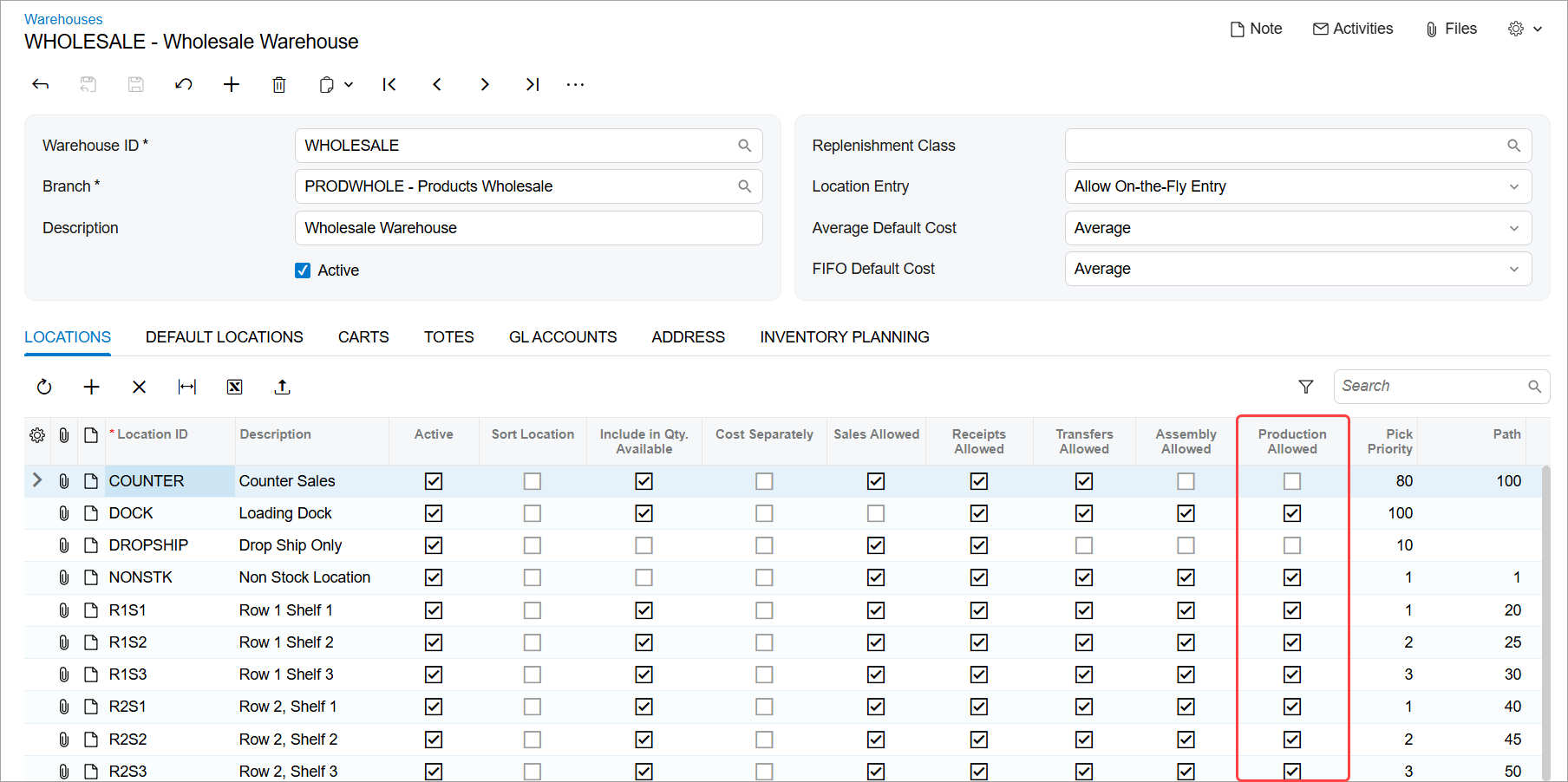Viewport: 1568px width, 782px height.
Task: Open the clipboard menu dropdown arrow
Action: [349, 84]
